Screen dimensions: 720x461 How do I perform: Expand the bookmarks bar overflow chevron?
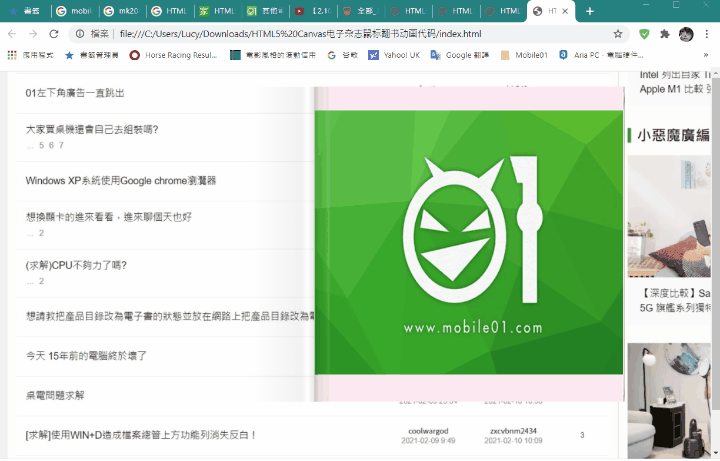(x=705, y=55)
